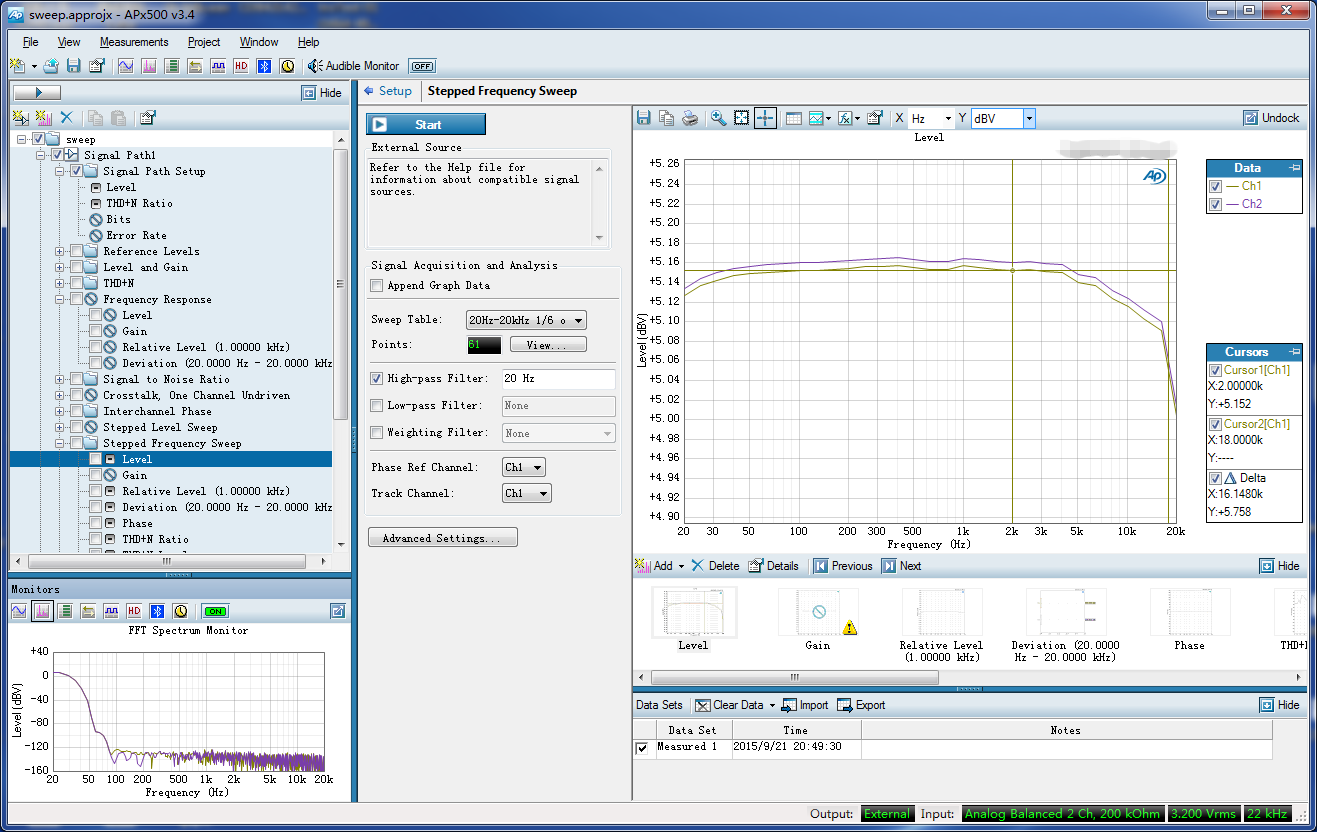Click the Bluetooth icon in the main toolbar

264,66
